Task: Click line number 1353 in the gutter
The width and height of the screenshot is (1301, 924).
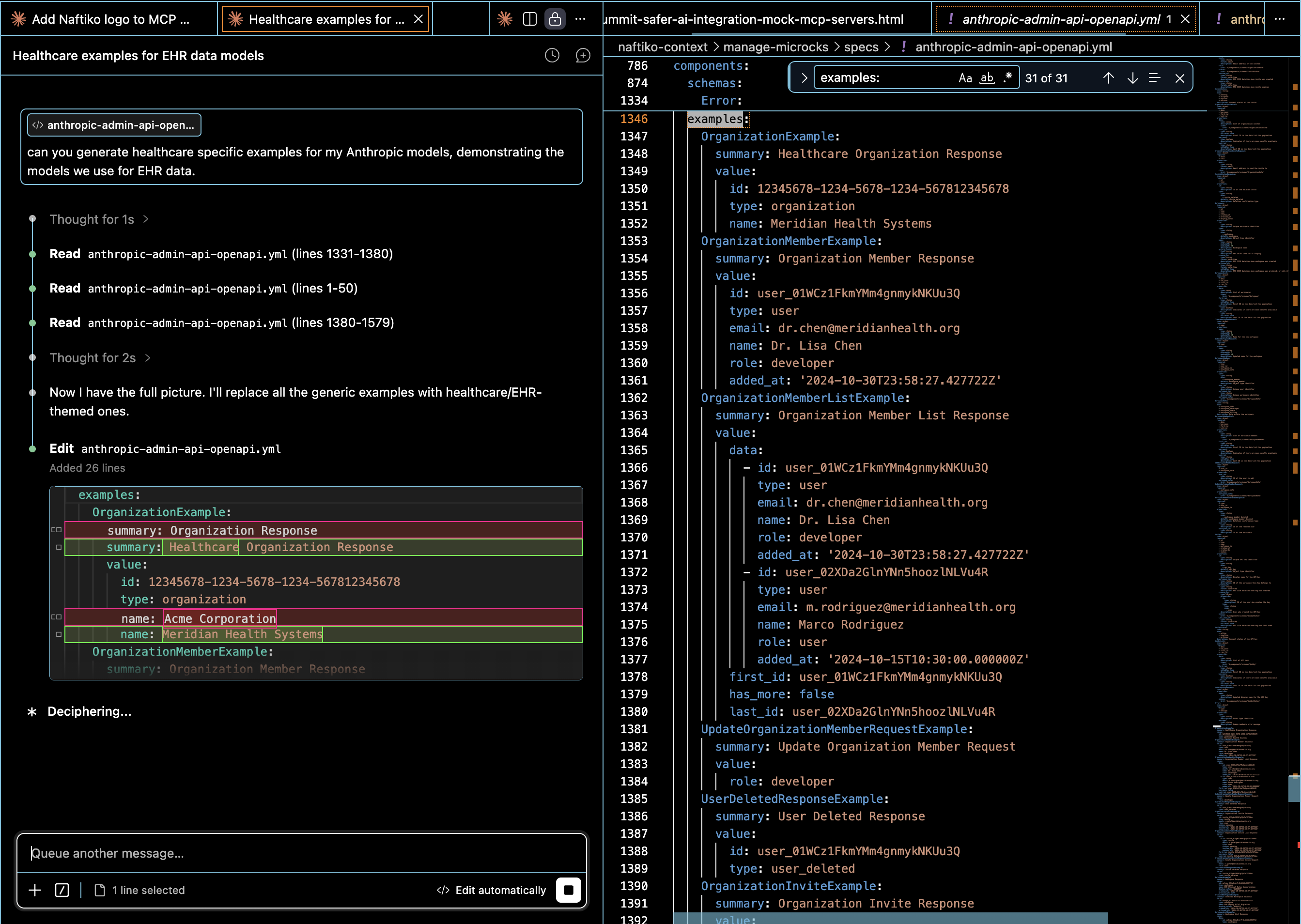Action: pyautogui.click(x=634, y=241)
